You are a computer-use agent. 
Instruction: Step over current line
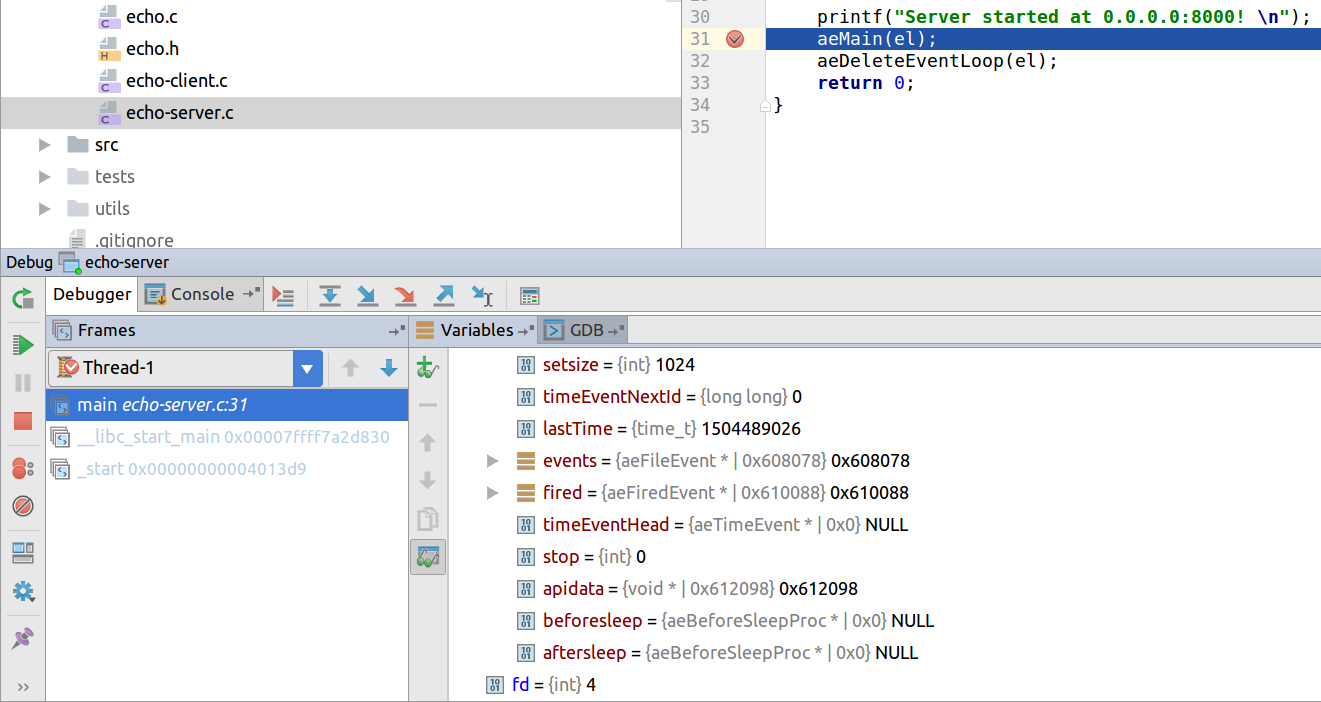coord(330,295)
